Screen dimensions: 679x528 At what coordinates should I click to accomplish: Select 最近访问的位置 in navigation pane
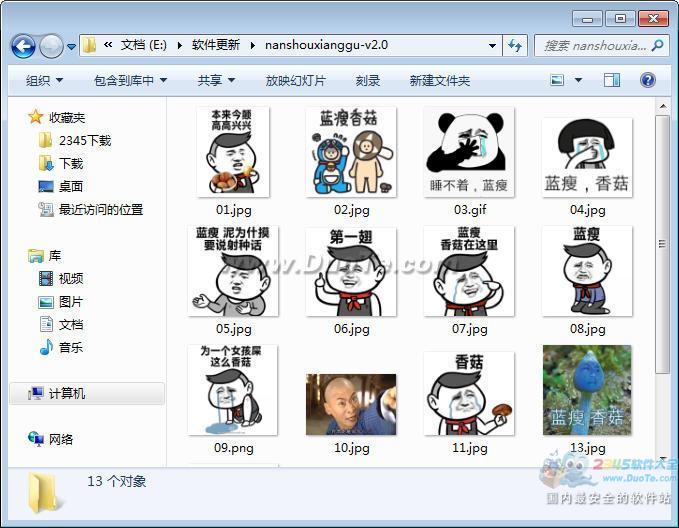[x=91, y=210]
